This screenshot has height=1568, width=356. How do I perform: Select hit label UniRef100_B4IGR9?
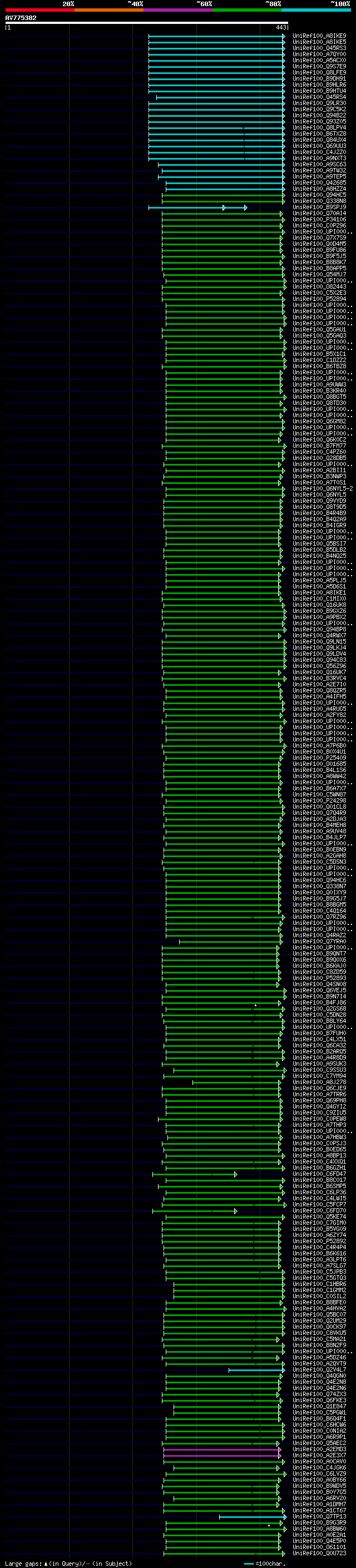[319, 525]
